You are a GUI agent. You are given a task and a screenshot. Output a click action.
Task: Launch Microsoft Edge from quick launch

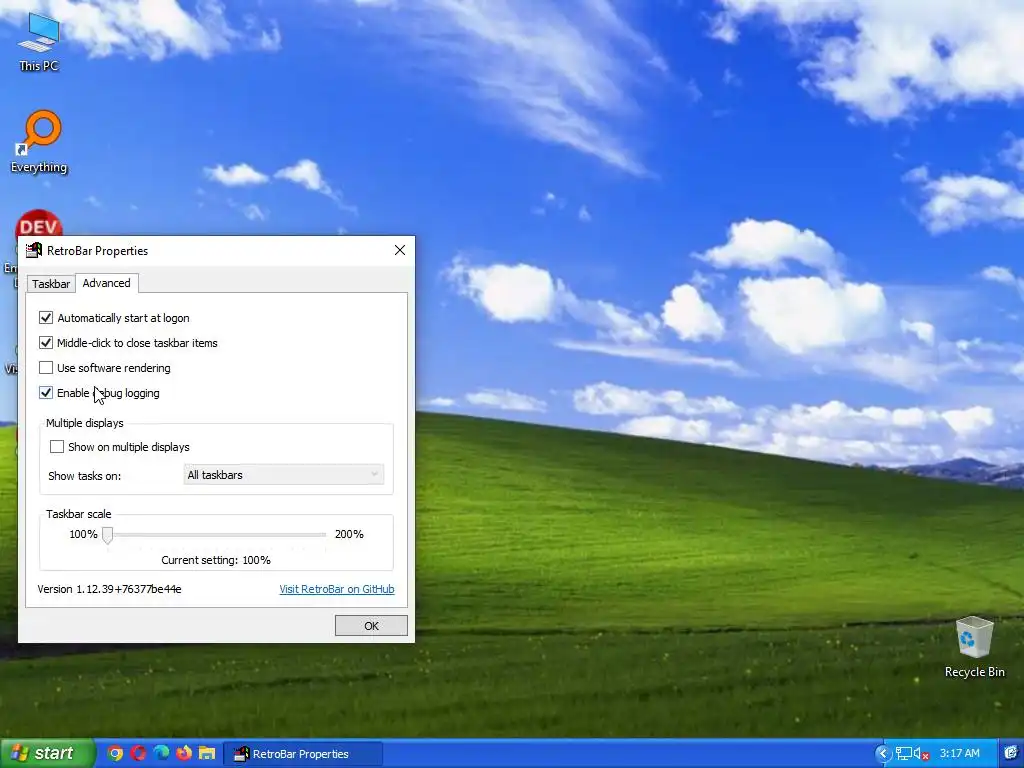(161, 754)
